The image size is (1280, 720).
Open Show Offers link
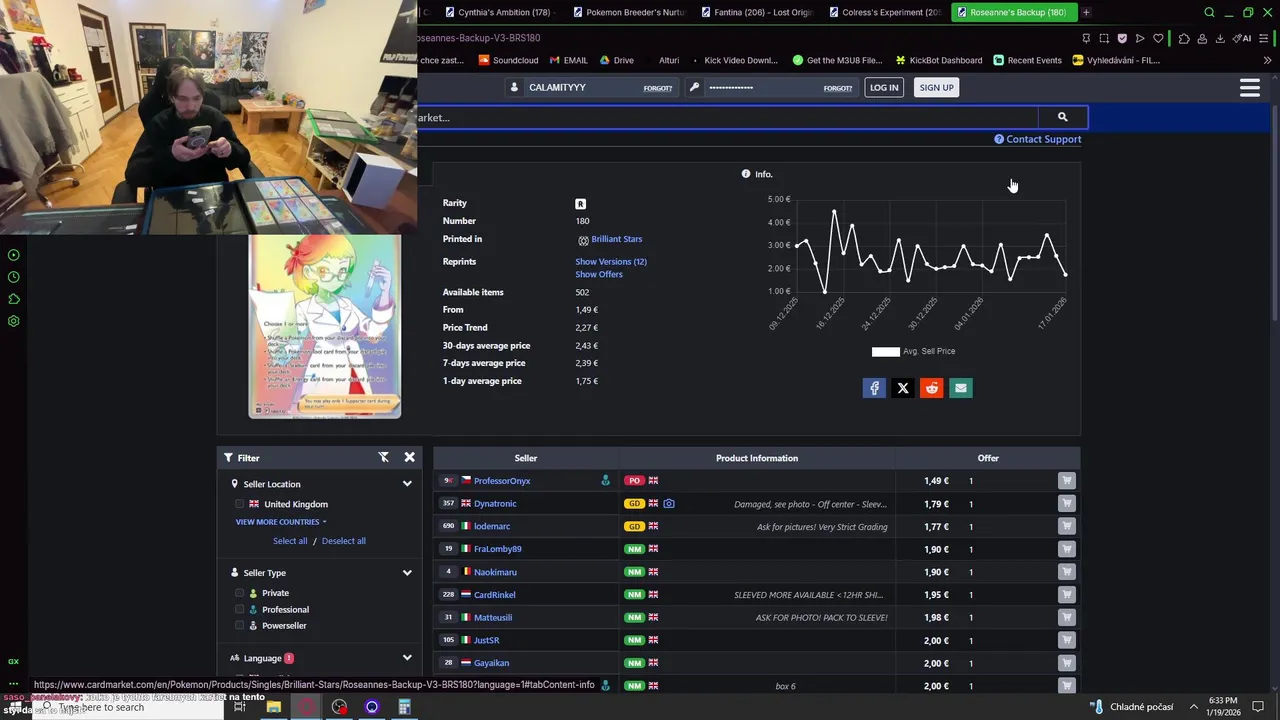(599, 274)
